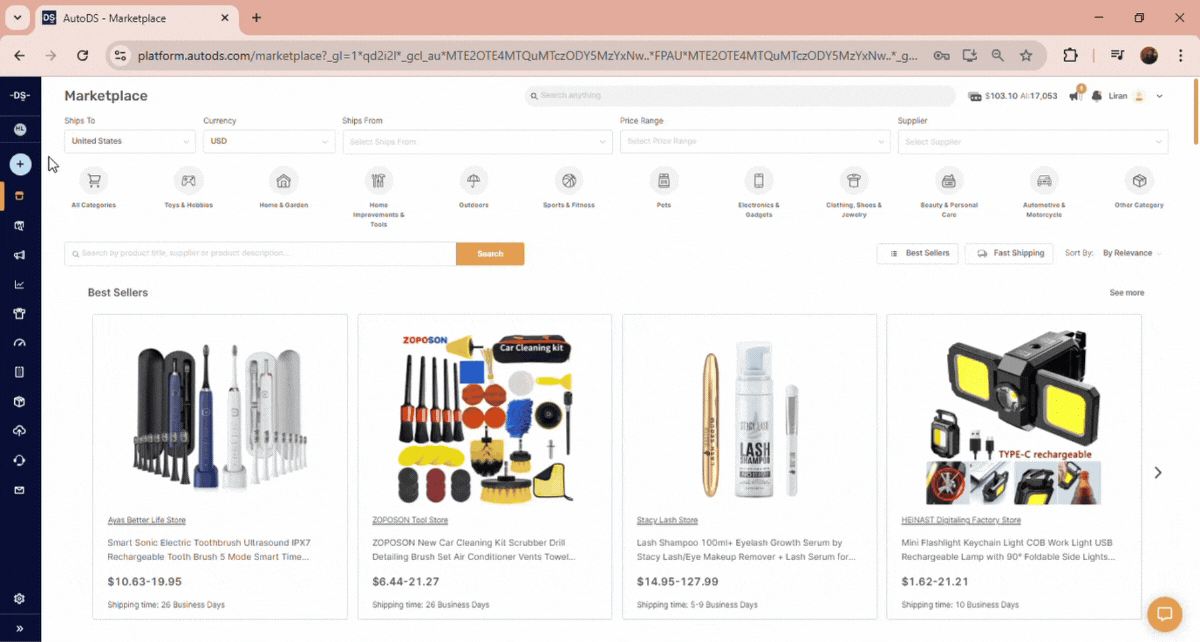Screen dimensions: 1200x642
Task: Open the chat bubble widget at bottom right
Action: pos(1164,614)
